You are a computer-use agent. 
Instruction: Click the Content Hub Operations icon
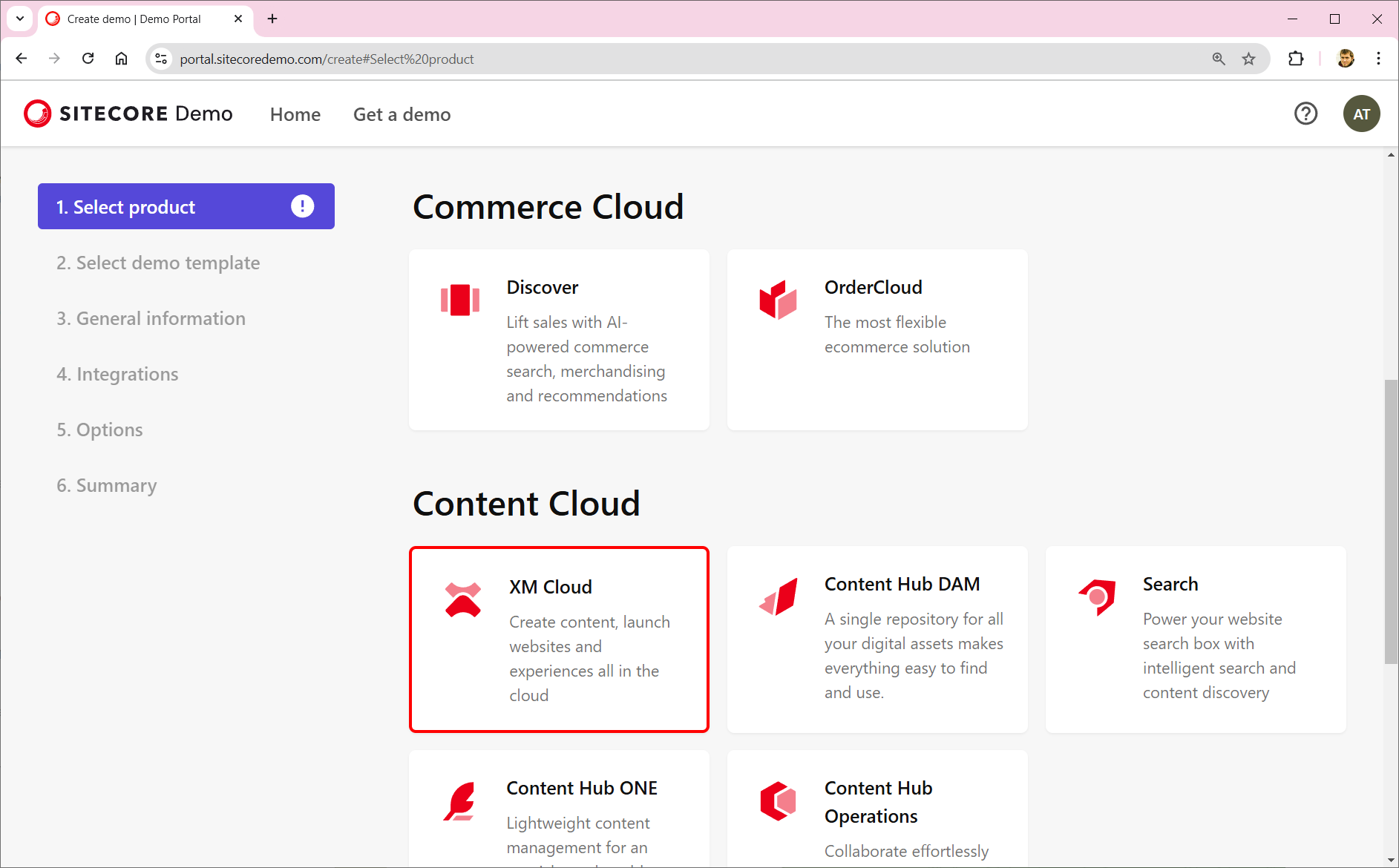(x=778, y=801)
